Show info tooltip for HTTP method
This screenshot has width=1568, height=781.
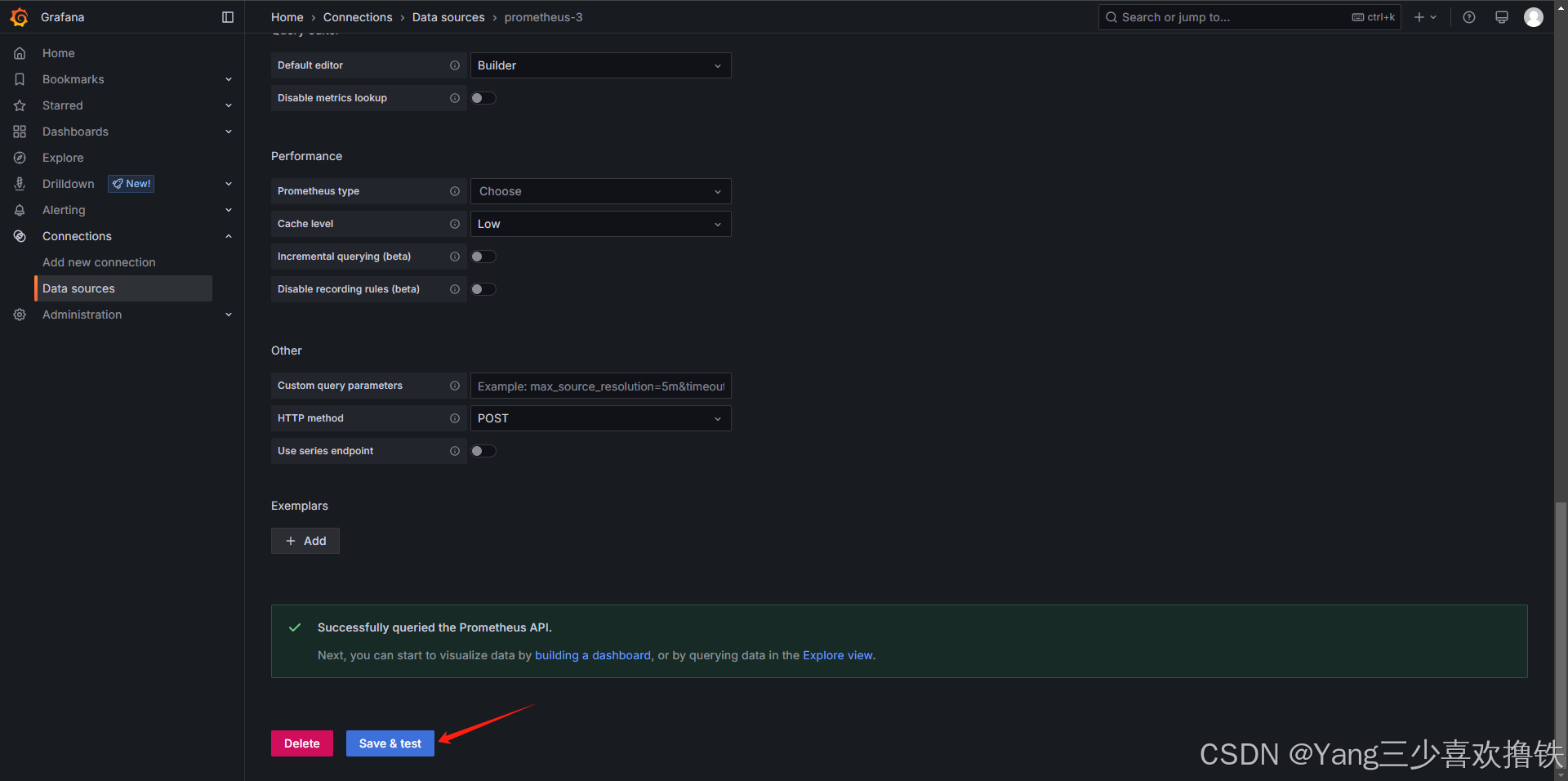(455, 418)
